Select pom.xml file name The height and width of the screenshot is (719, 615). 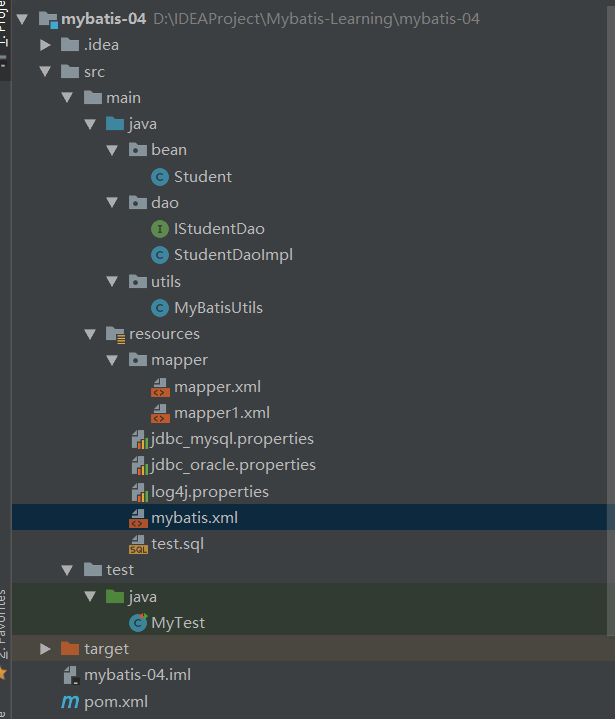pos(116,702)
